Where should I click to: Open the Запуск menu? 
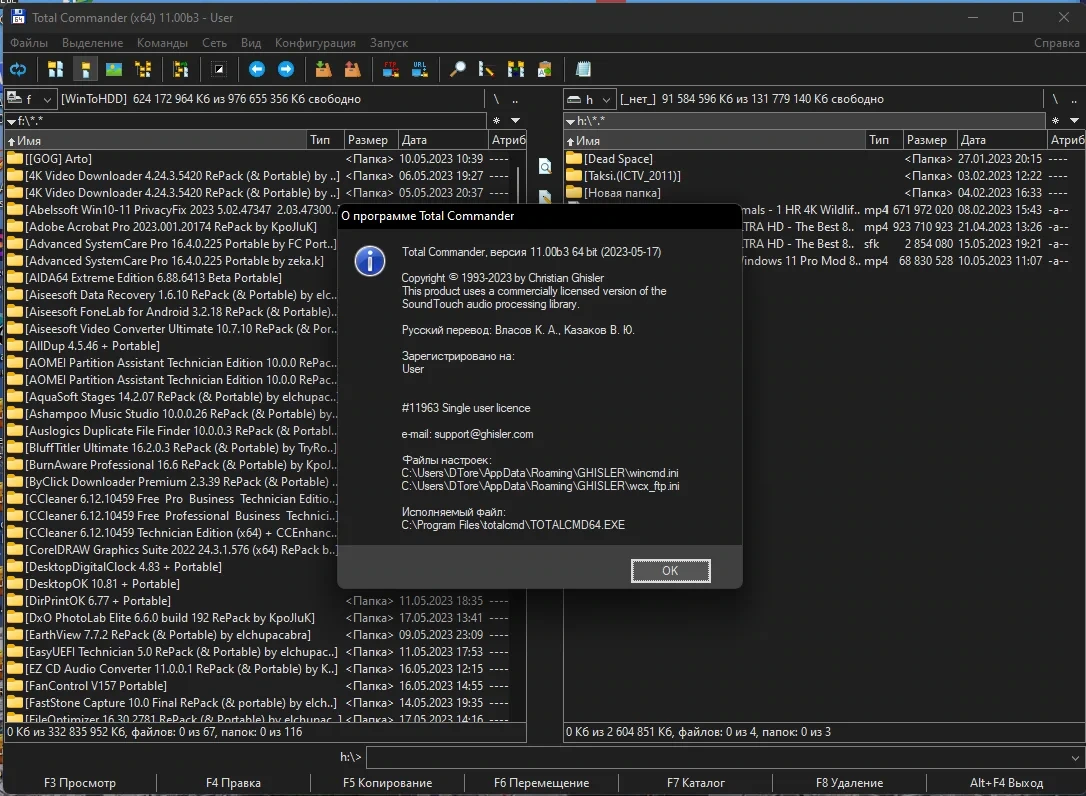click(x=389, y=43)
